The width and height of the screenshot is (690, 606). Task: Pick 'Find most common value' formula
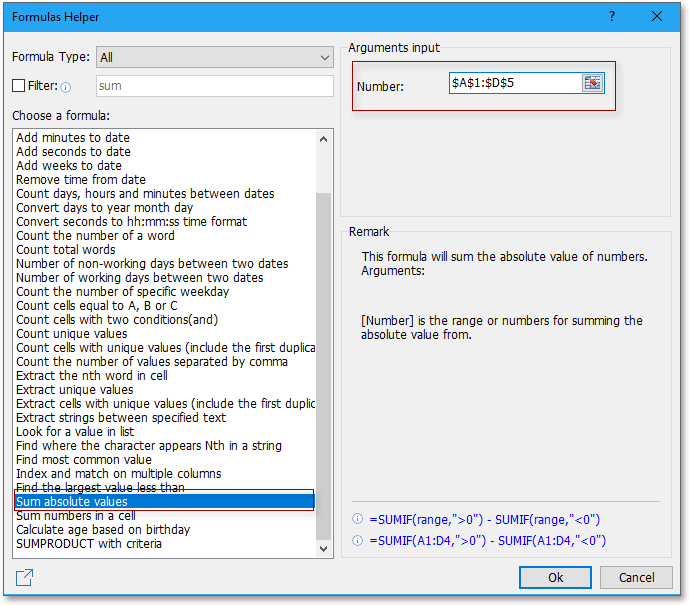(83, 459)
